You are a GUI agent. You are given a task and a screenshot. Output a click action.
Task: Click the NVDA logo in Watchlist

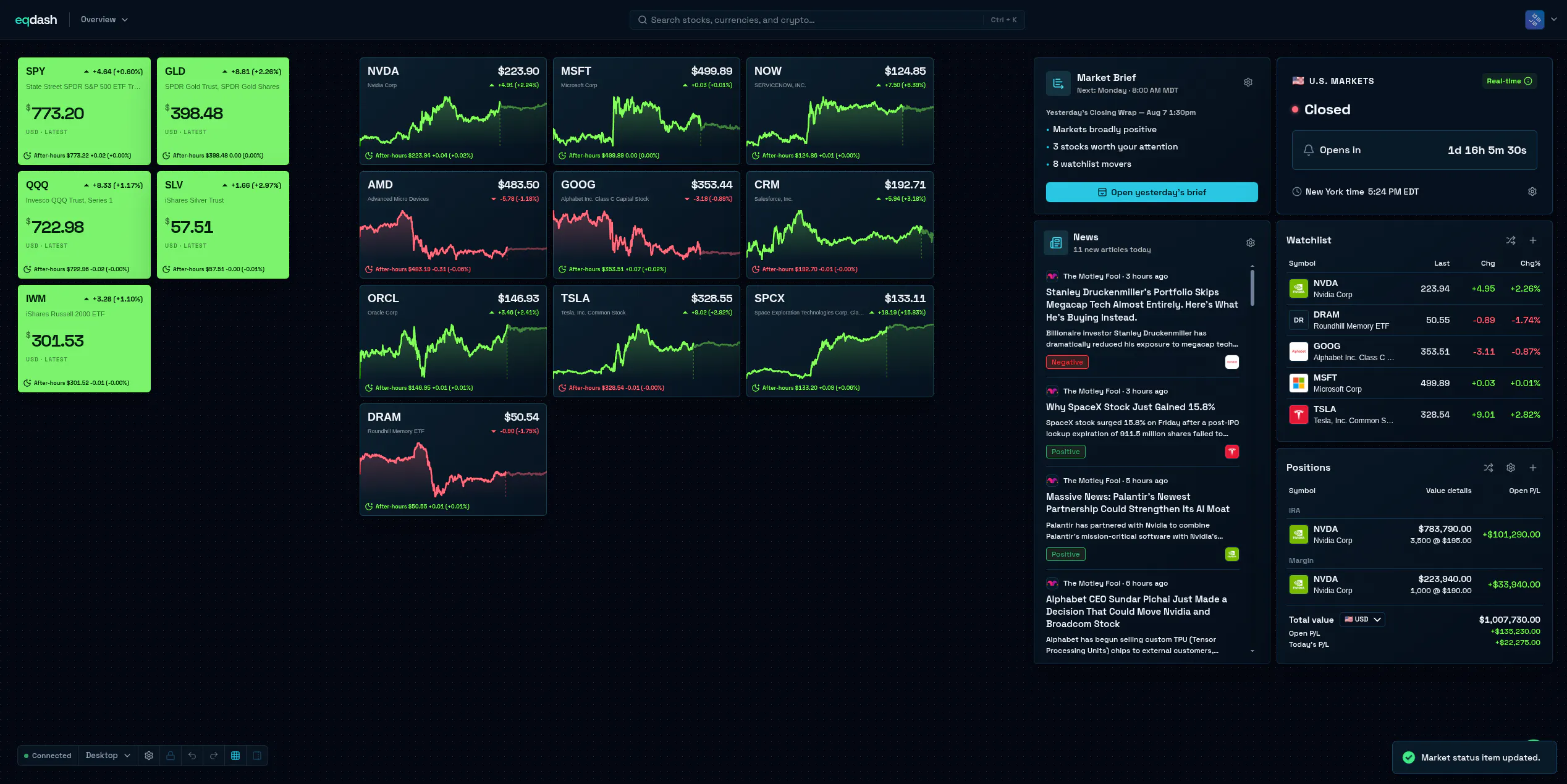tap(1298, 289)
